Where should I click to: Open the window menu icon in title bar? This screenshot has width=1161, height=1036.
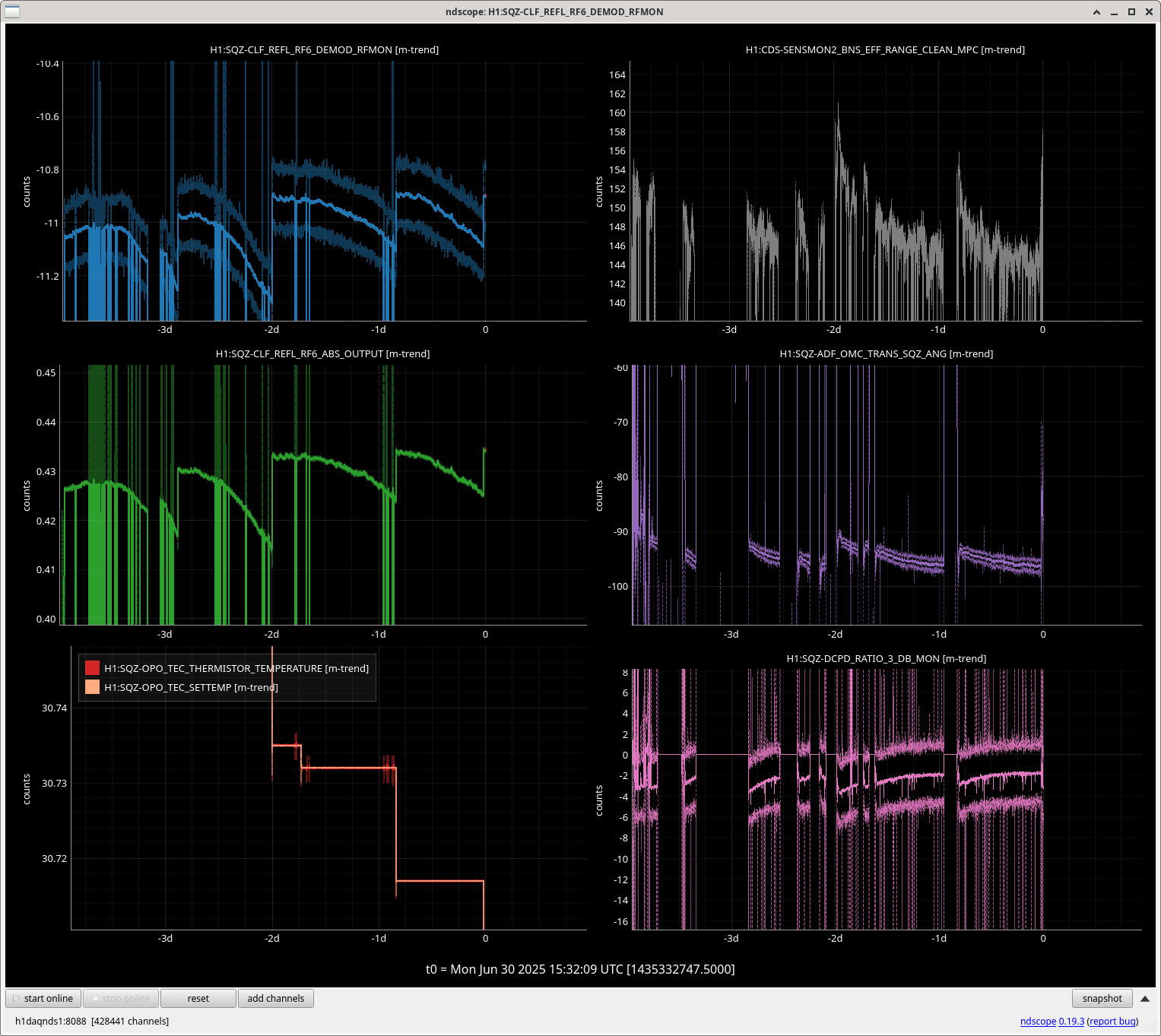12,11
